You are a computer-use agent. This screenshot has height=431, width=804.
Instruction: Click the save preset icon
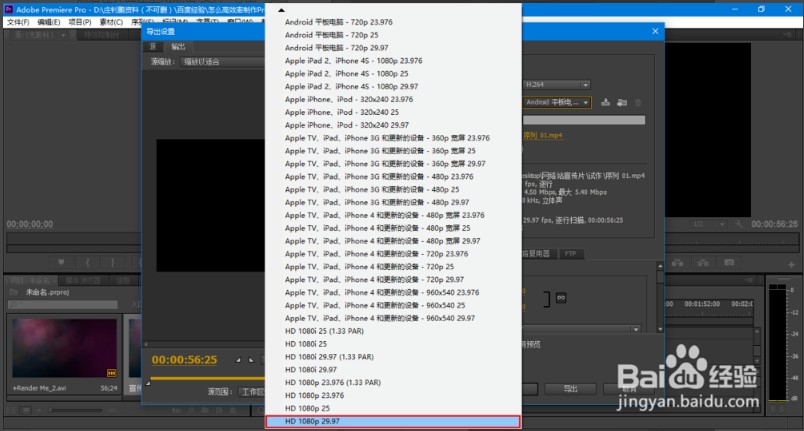click(x=606, y=102)
